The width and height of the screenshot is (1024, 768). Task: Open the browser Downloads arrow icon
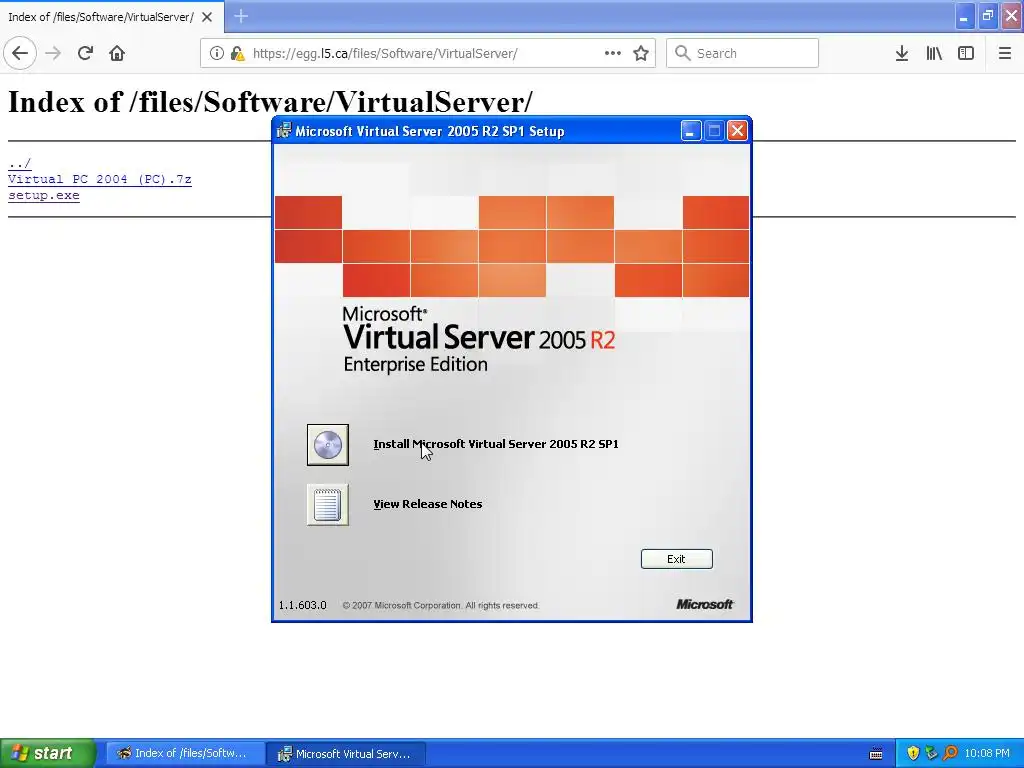pyautogui.click(x=902, y=53)
